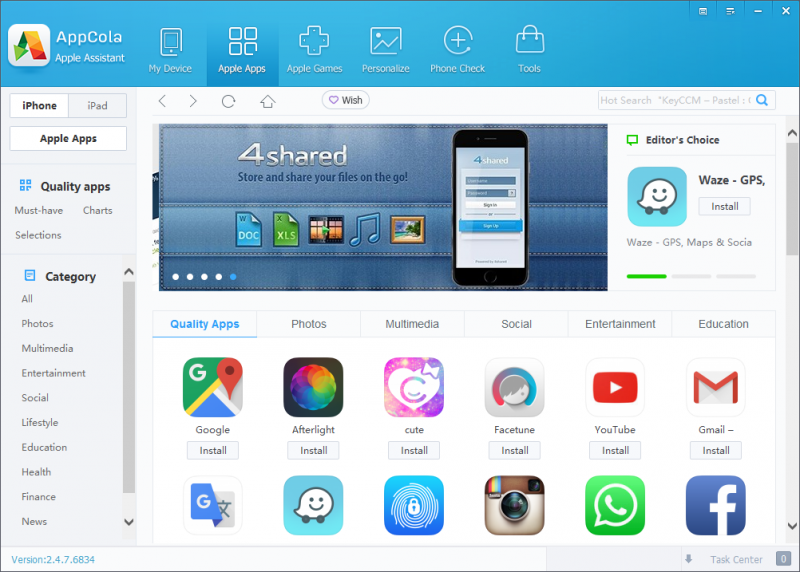Switch to the Multimedia tab
Image resolution: width=800 pixels, height=572 pixels.
click(412, 324)
